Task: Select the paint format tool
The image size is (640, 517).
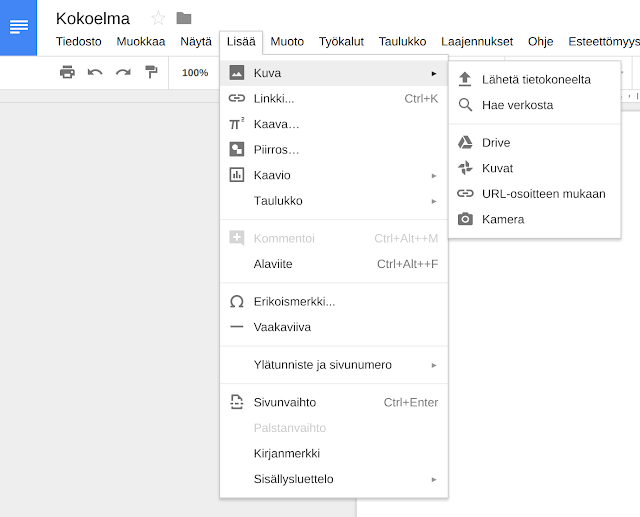Action: [151, 72]
